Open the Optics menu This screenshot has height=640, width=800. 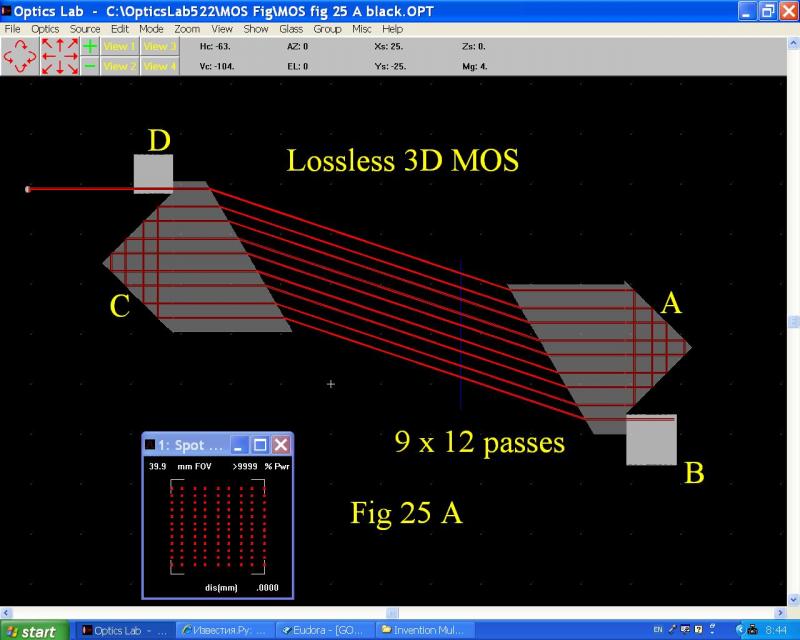45,29
